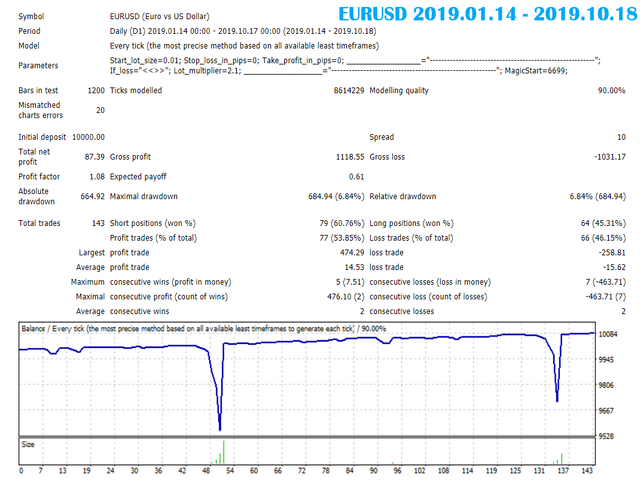Click the Loss trades value '66 (46.15%)'

tap(603, 238)
